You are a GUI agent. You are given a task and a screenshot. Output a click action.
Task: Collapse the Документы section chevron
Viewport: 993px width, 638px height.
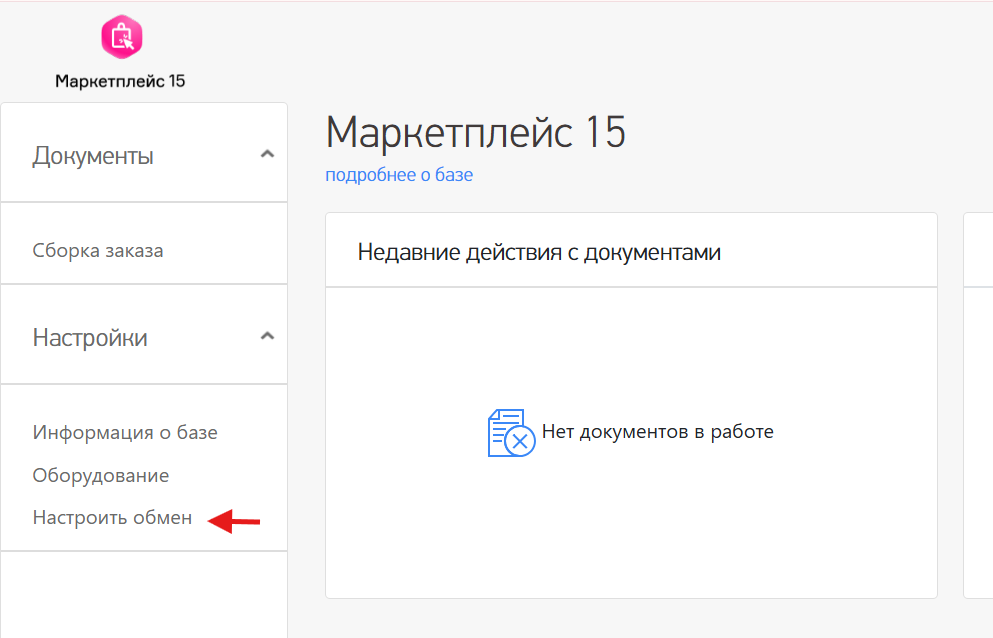click(x=267, y=154)
